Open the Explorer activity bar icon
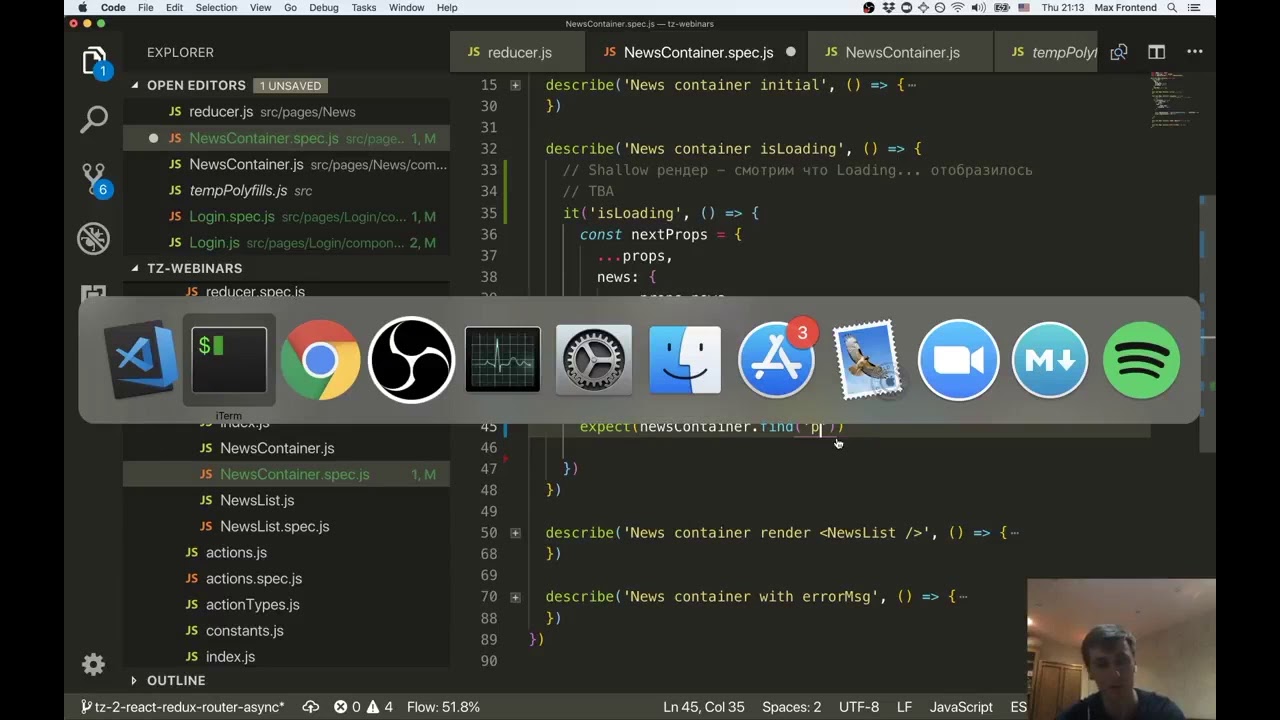The image size is (1280, 720). coord(94,62)
